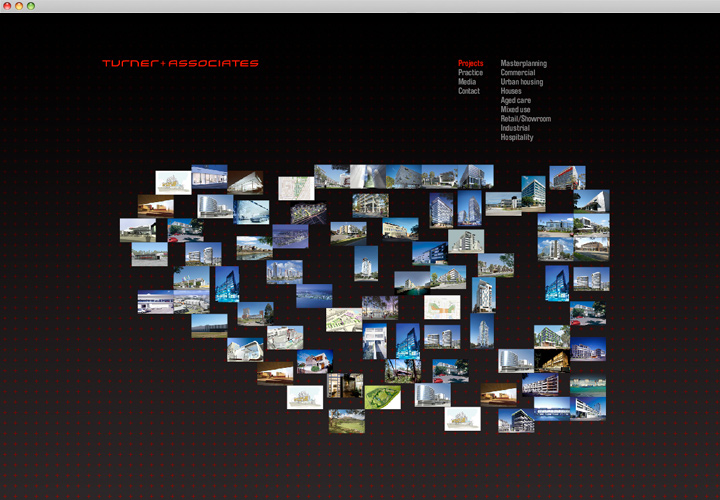This screenshot has height=500, width=720.
Task: Open the thumbnail with car by glass showroom
Action: point(251,212)
